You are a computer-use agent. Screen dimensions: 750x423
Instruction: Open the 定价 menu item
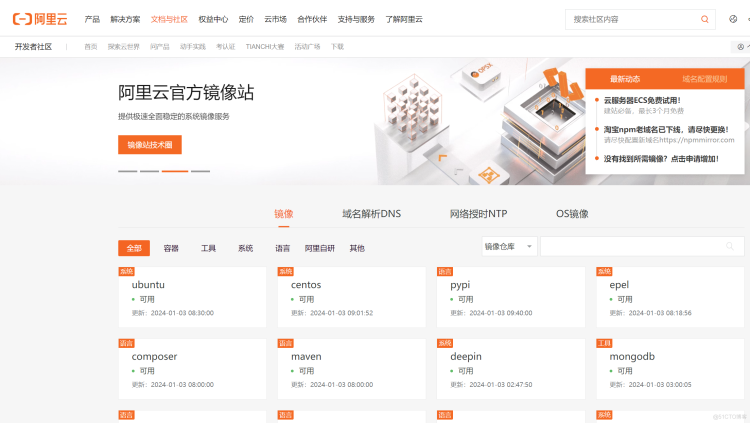(x=246, y=19)
